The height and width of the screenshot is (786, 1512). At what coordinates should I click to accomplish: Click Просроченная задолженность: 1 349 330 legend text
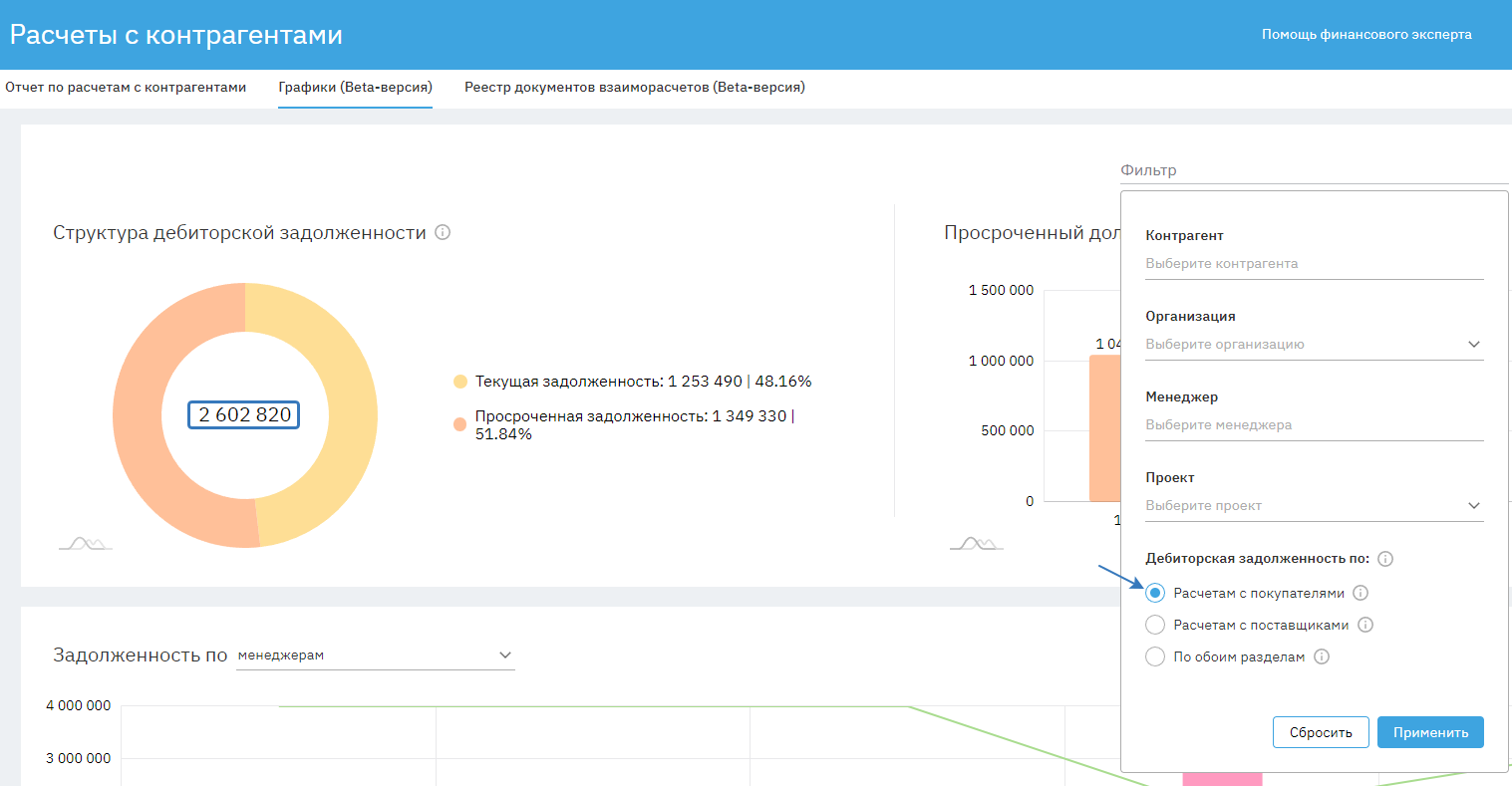tap(635, 424)
